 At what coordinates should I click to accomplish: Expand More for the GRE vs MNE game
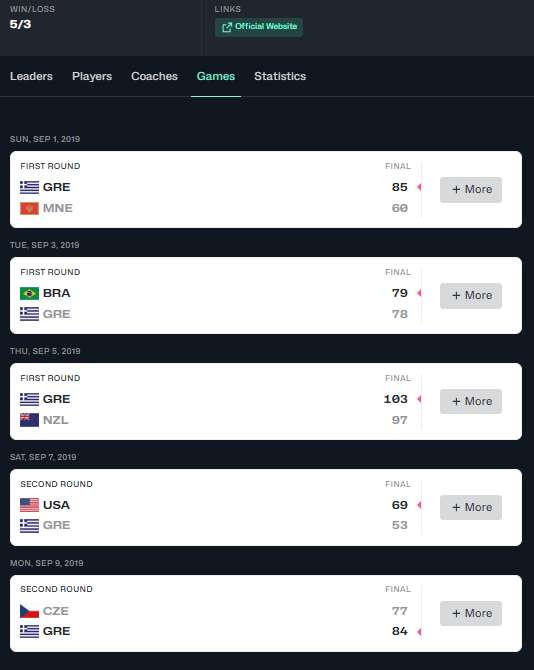[x=471, y=189]
